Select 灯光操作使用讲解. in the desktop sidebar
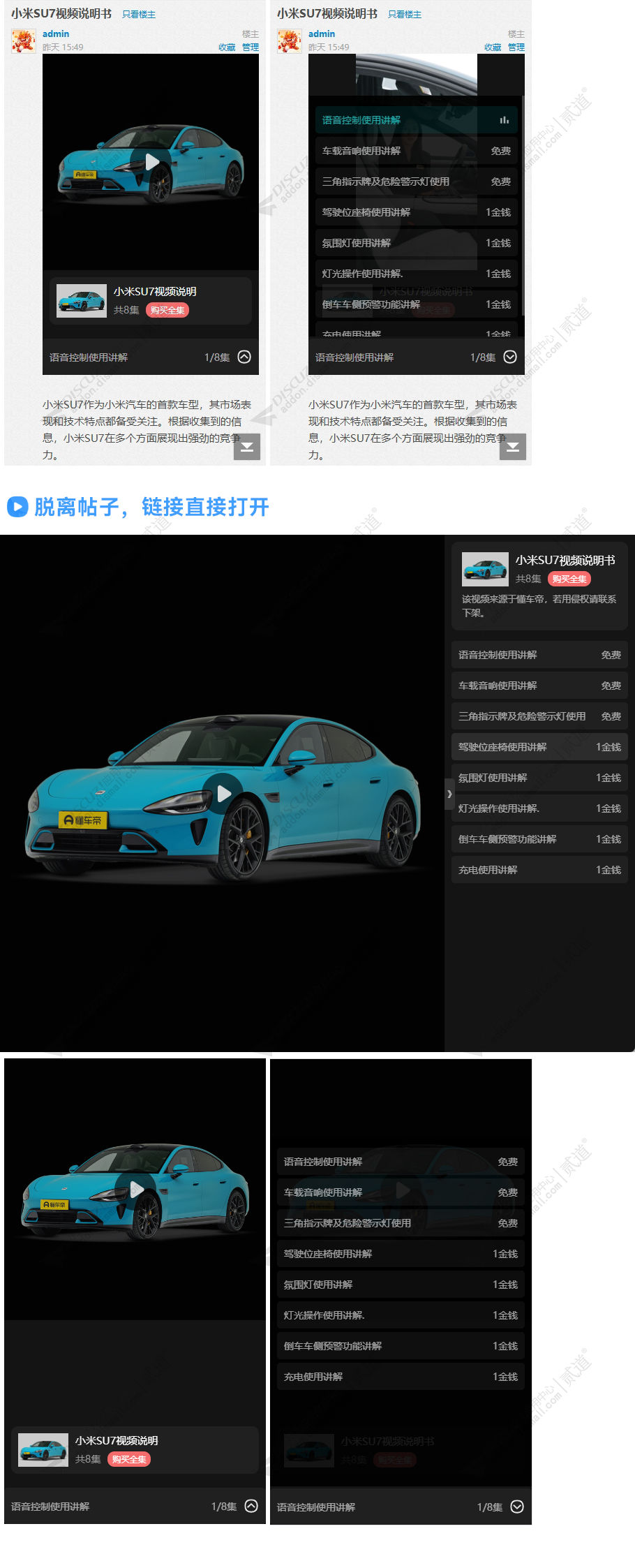 [x=539, y=808]
